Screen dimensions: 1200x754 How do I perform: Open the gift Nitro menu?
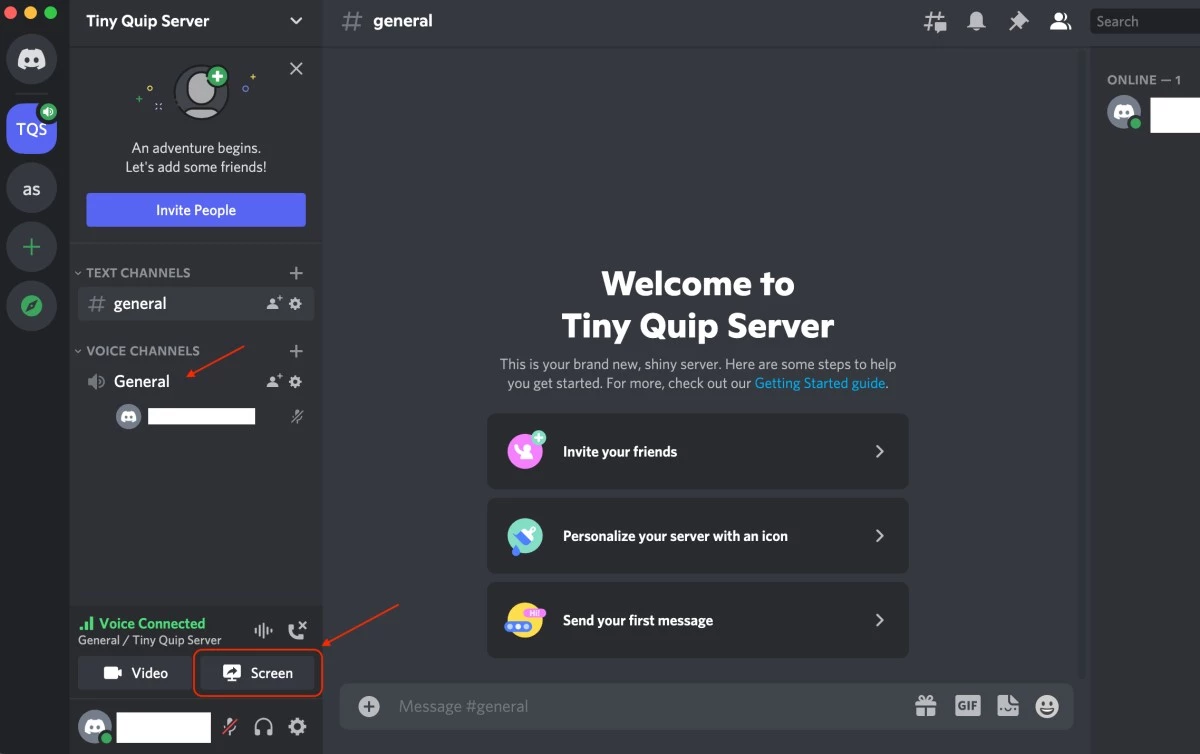click(x=926, y=705)
